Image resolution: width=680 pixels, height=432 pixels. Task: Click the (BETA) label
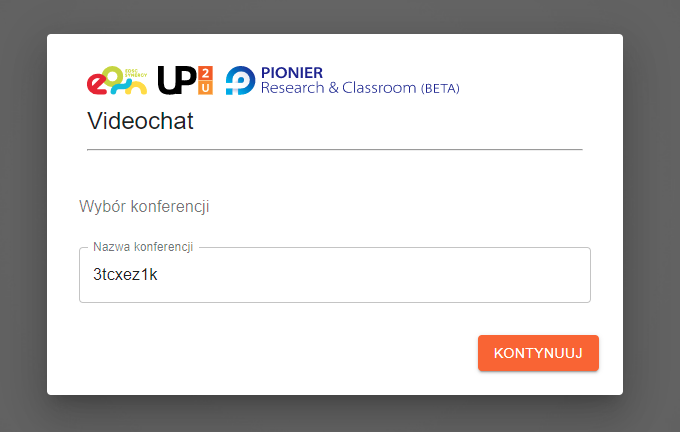point(440,88)
